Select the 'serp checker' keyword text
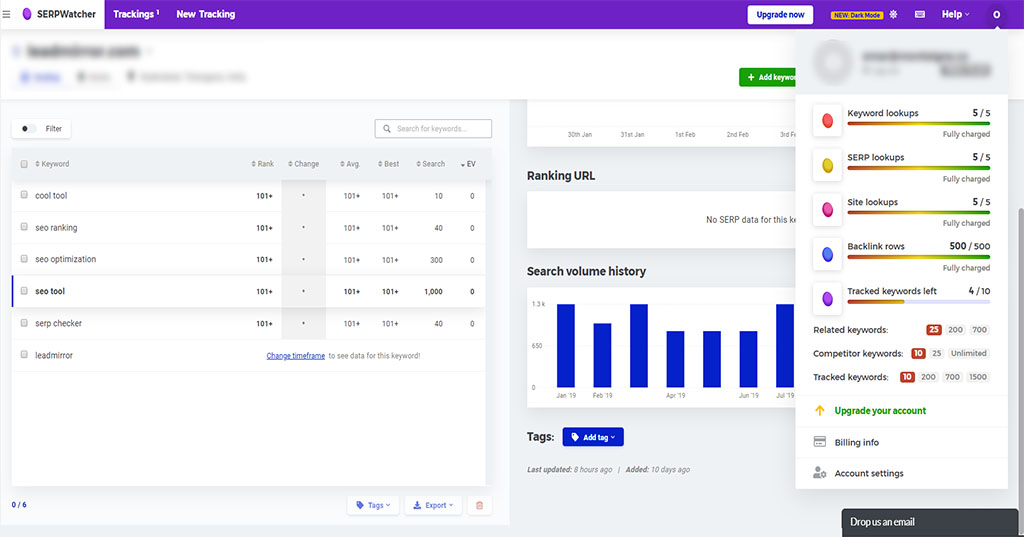The image size is (1024, 537). click(x=58, y=323)
